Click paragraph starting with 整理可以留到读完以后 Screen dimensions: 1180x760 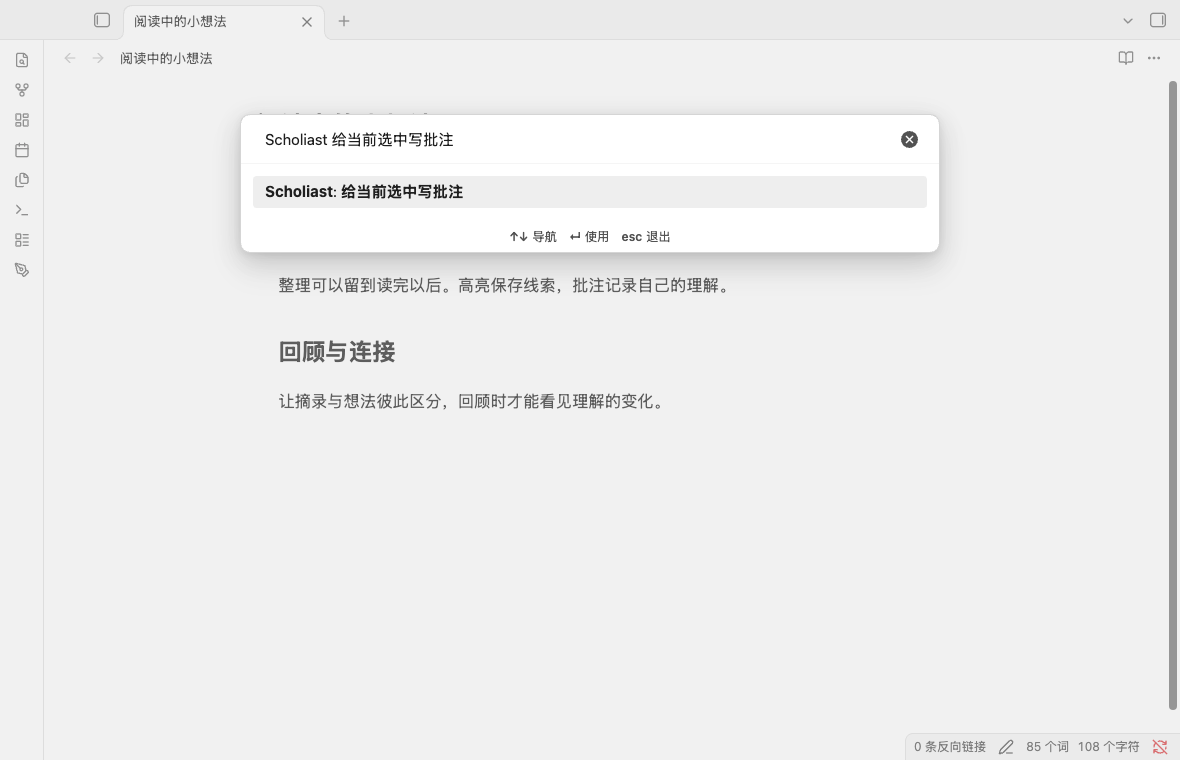[x=506, y=285]
